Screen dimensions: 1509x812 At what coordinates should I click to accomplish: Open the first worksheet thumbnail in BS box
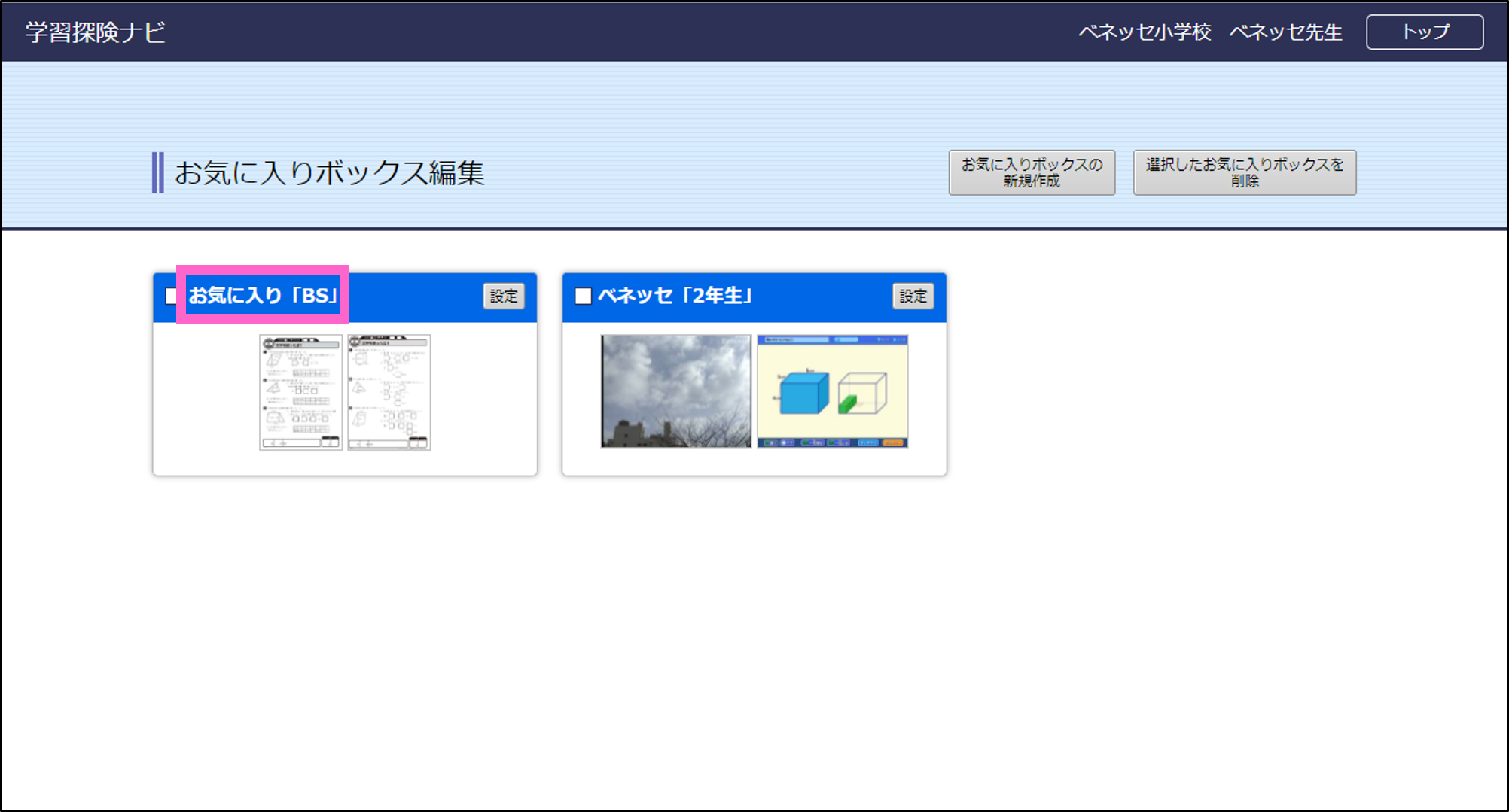300,392
